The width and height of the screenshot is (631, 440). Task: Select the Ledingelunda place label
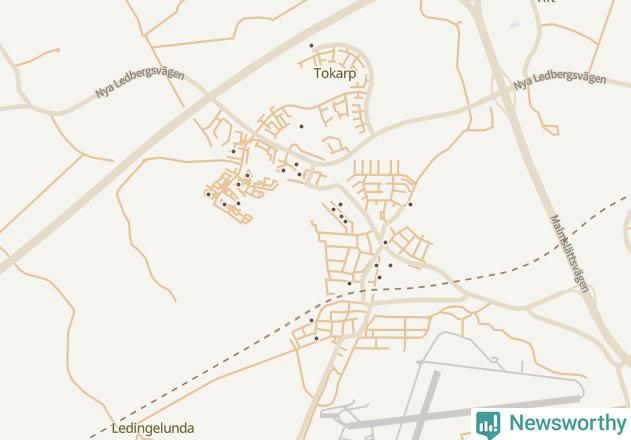[x=153, y=428]
